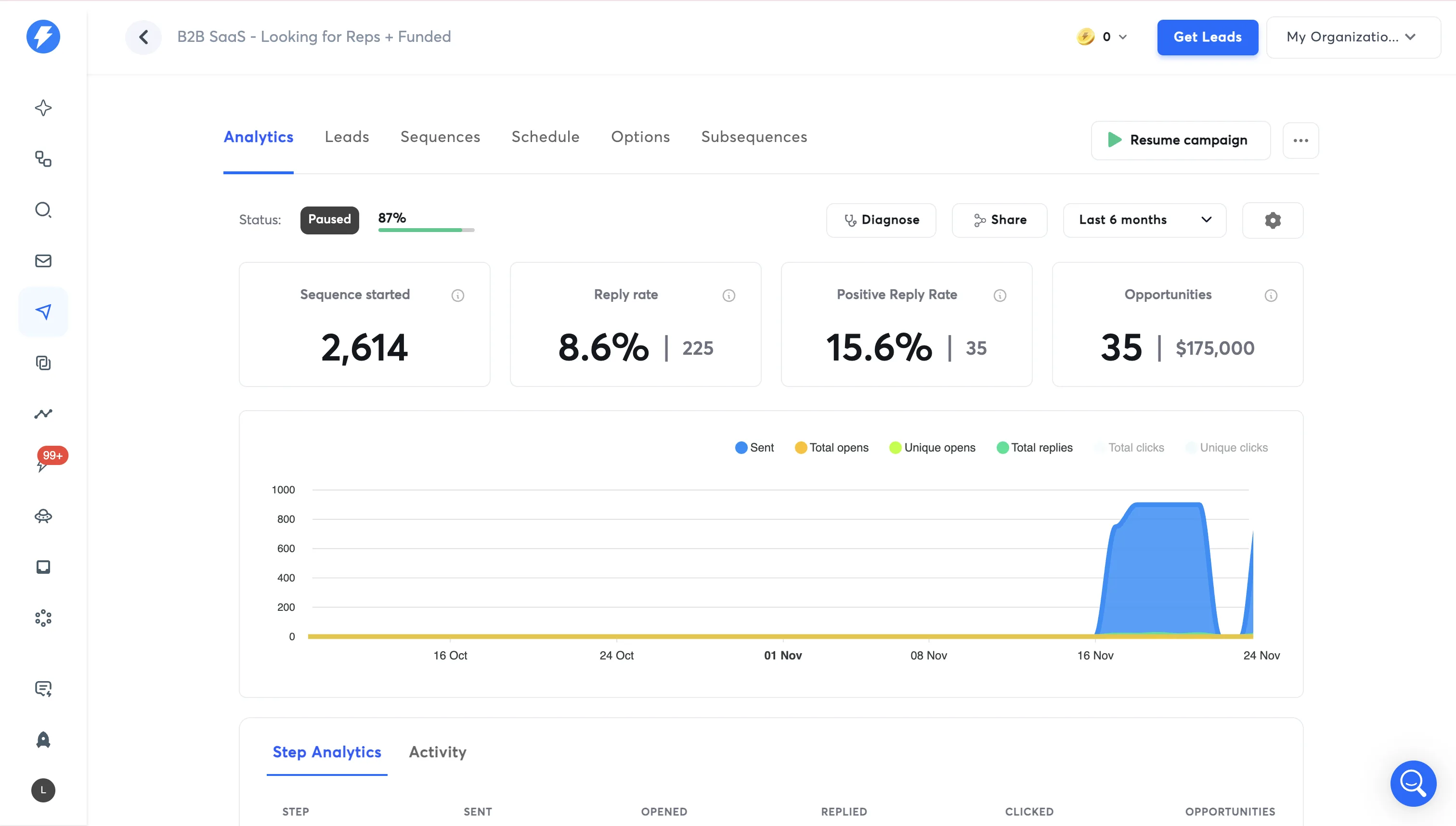
Task: Expand the My Organization dropdown
Action: pyautogui.click(x=1353, y=37)
